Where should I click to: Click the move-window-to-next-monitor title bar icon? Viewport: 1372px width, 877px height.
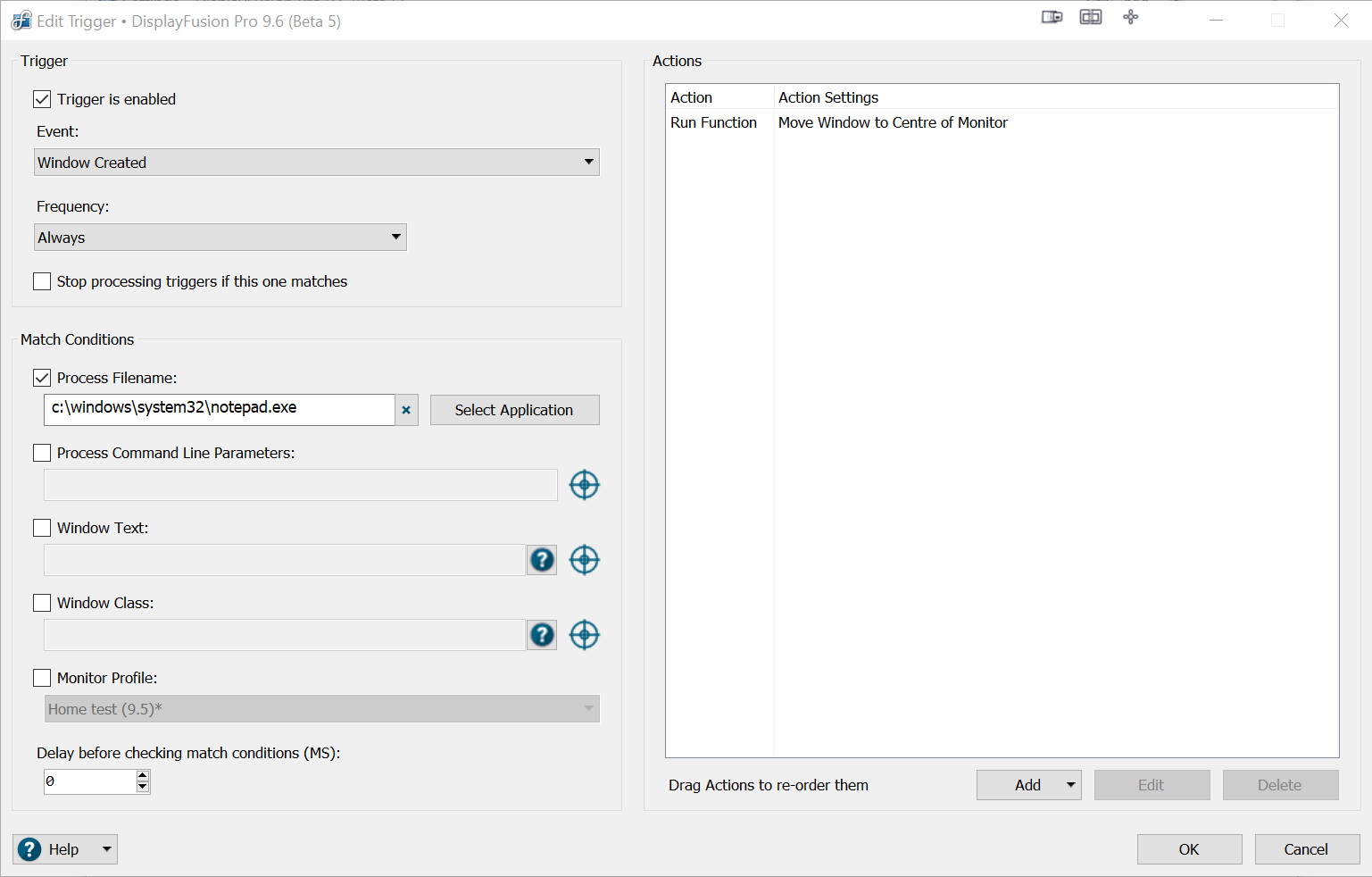[1052, 18]
